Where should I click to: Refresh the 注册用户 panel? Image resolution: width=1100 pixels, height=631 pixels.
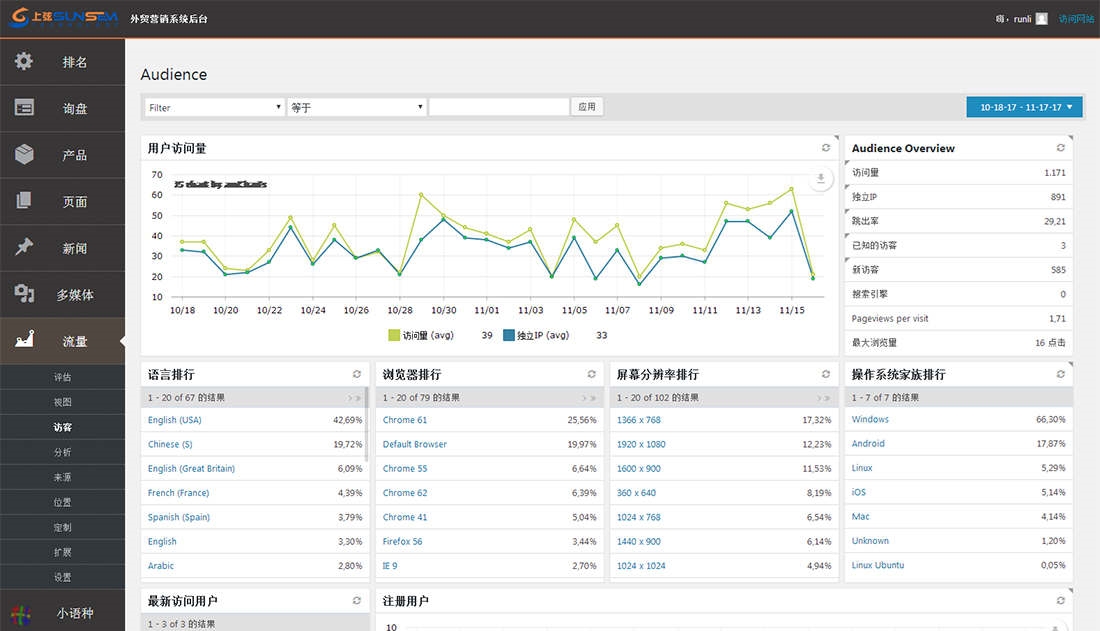point(1061,601)
